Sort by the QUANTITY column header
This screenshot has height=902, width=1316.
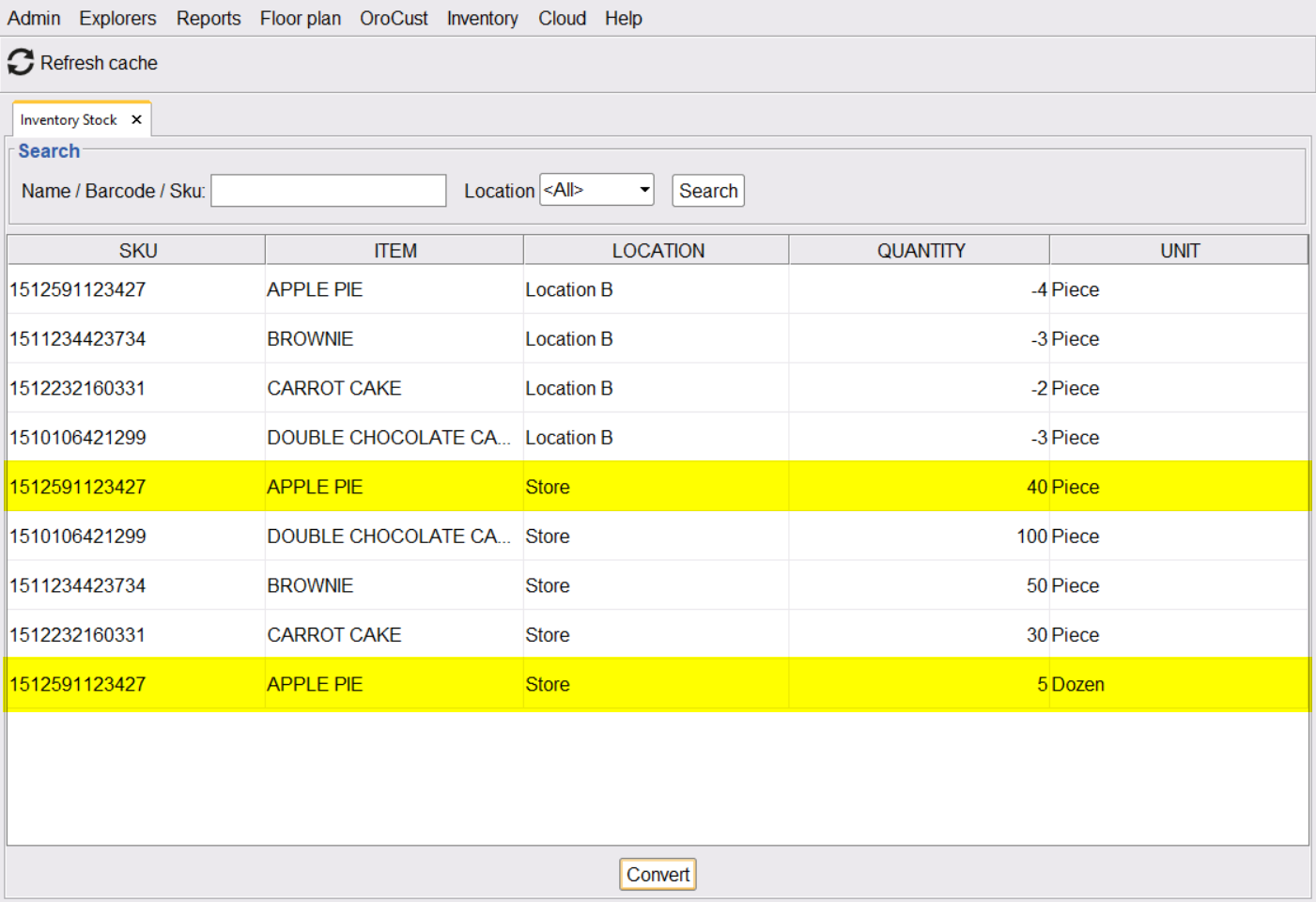click(921, 251)
